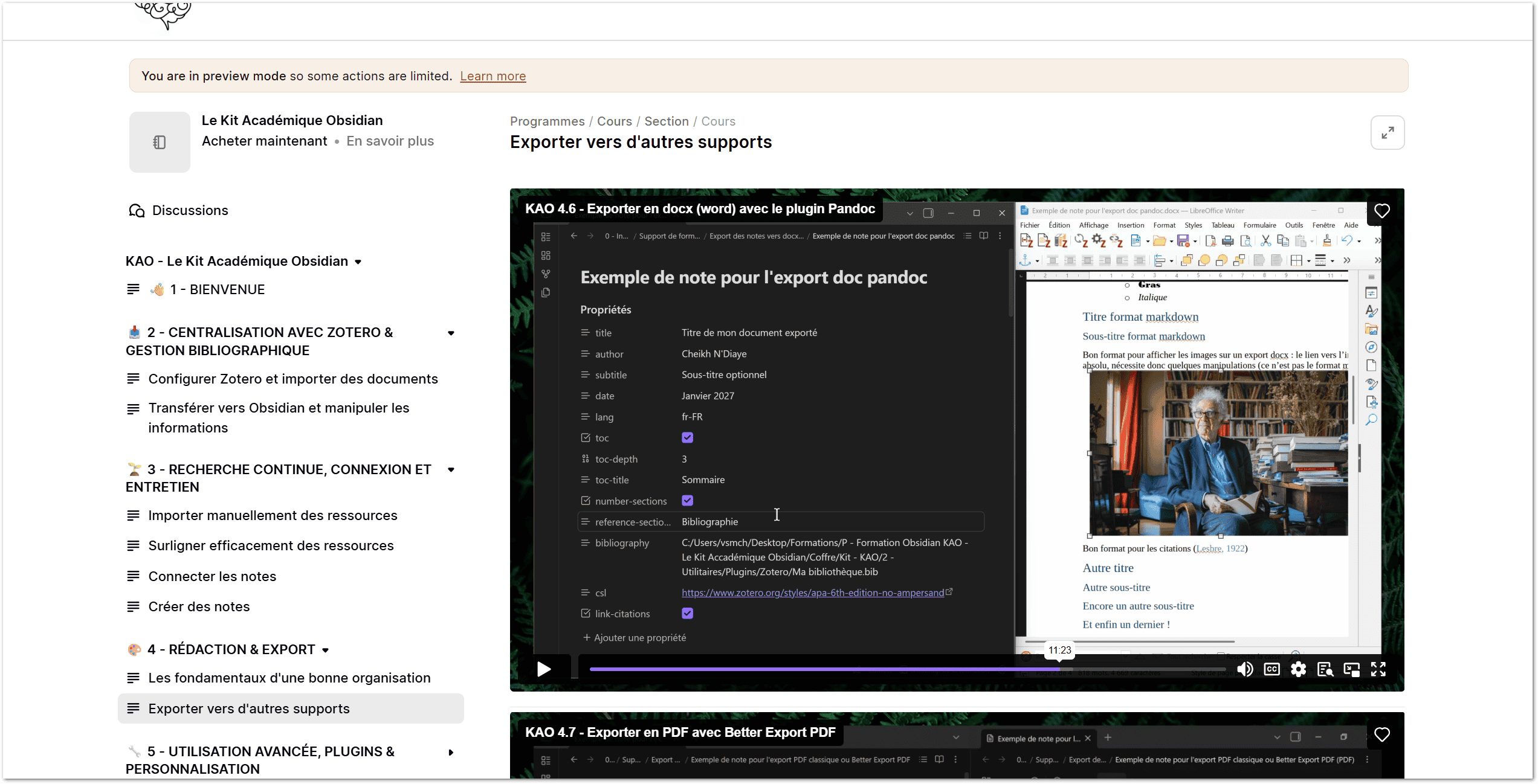The image size is (1538, 784).
Task: Toggle closed captions with the CC button
Action: 1271,669
